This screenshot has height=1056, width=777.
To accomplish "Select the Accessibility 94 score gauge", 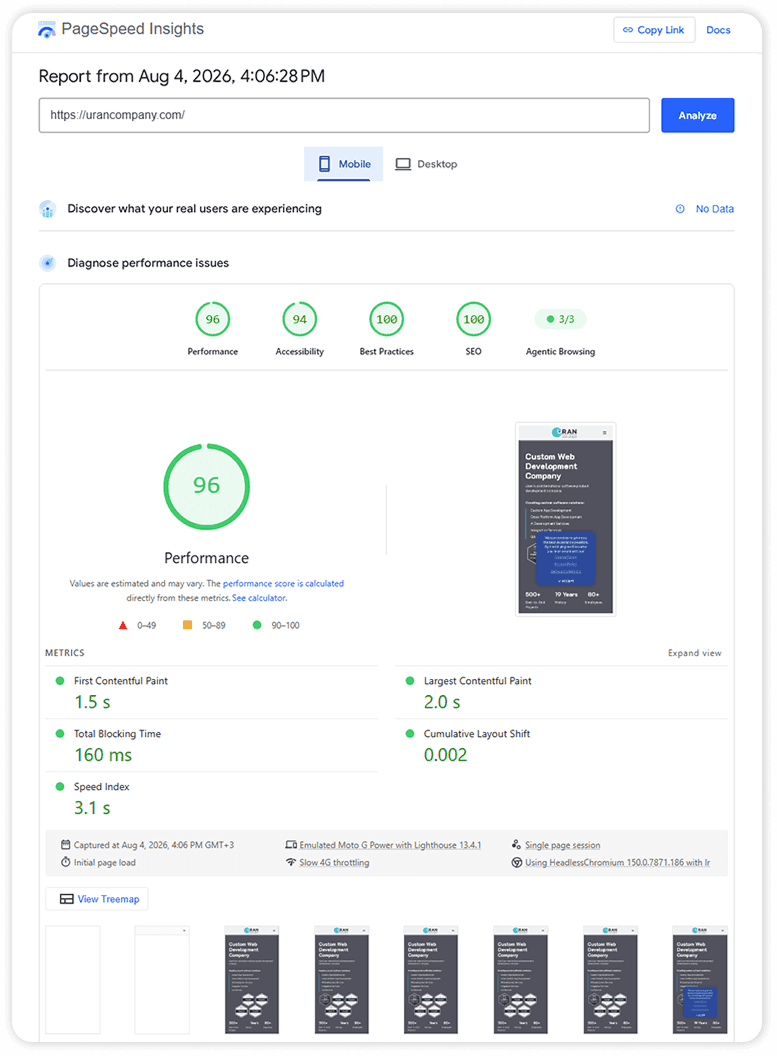I will (300, 319).
